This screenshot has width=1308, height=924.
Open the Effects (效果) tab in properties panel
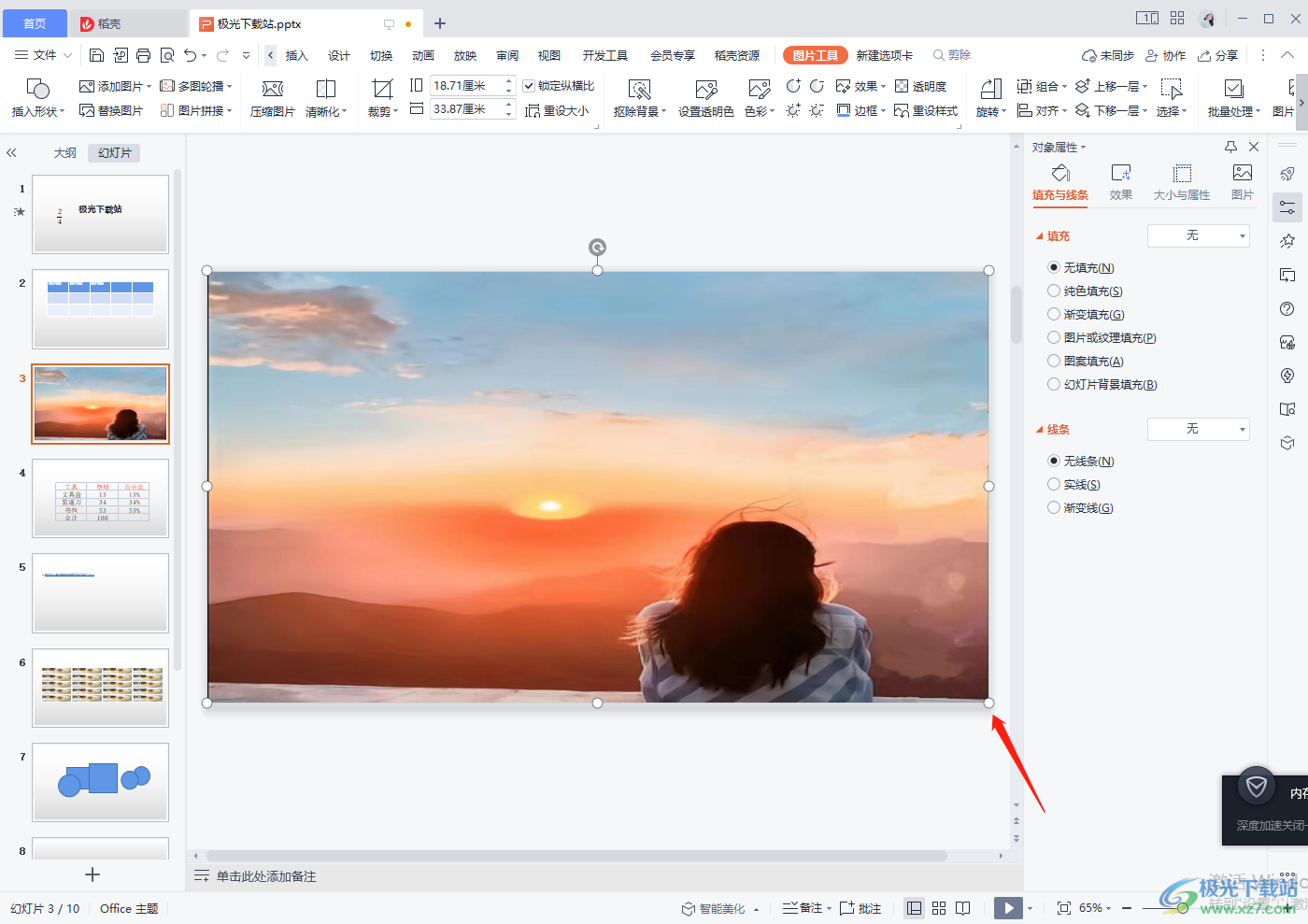(x=1121, y=182)
